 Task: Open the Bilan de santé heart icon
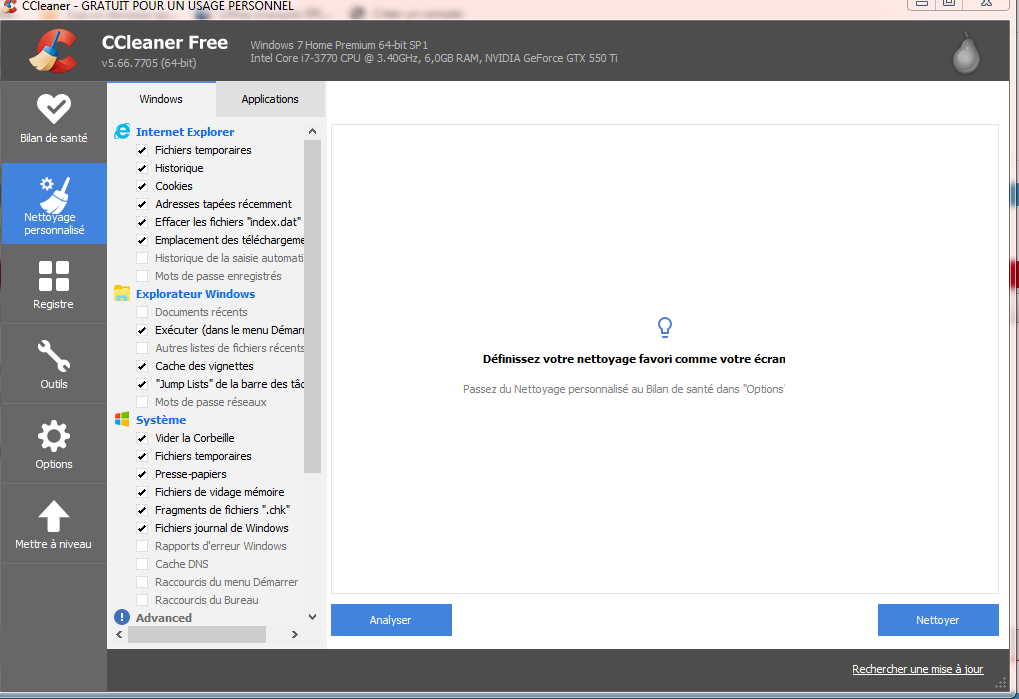pos(53,108)
